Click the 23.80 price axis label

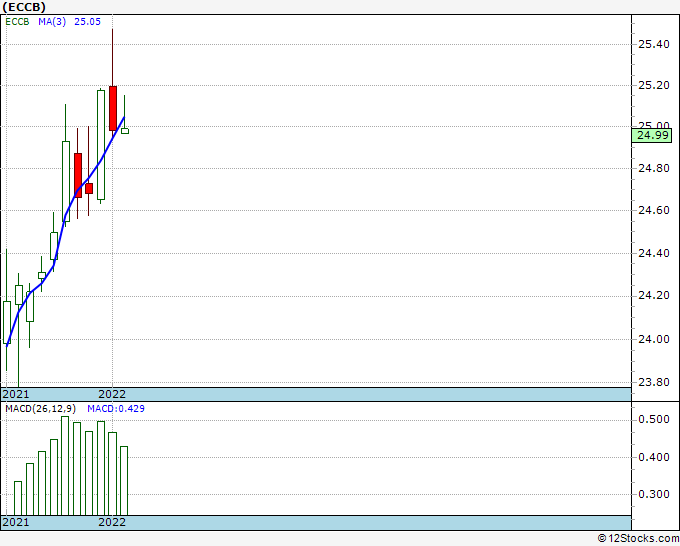pos(654,382)
